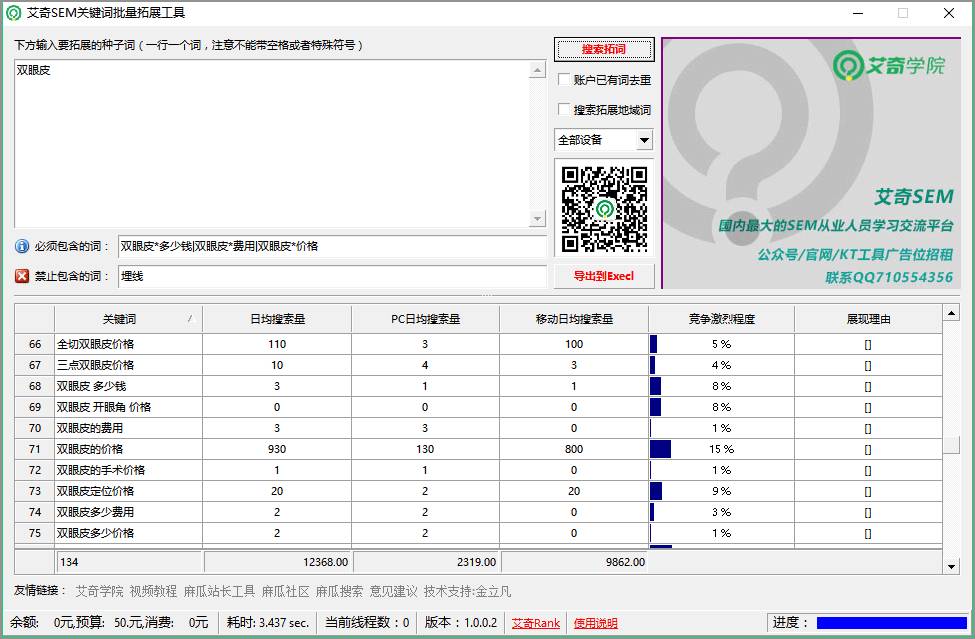Click the results table scrollbar thumb
975x639 pixels.
951,444
